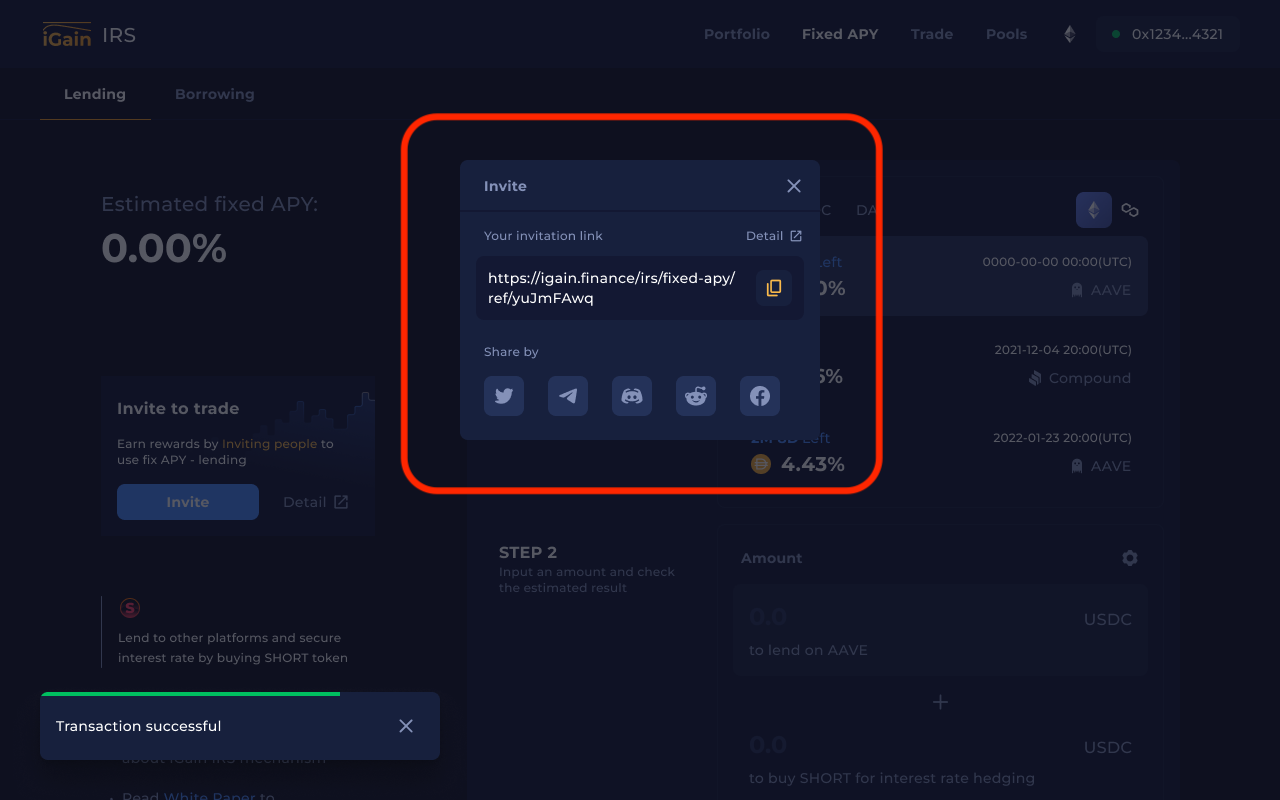1280x800 pixels.
Task: Select Ethereum chain filter button
Action: [1094, 210]
